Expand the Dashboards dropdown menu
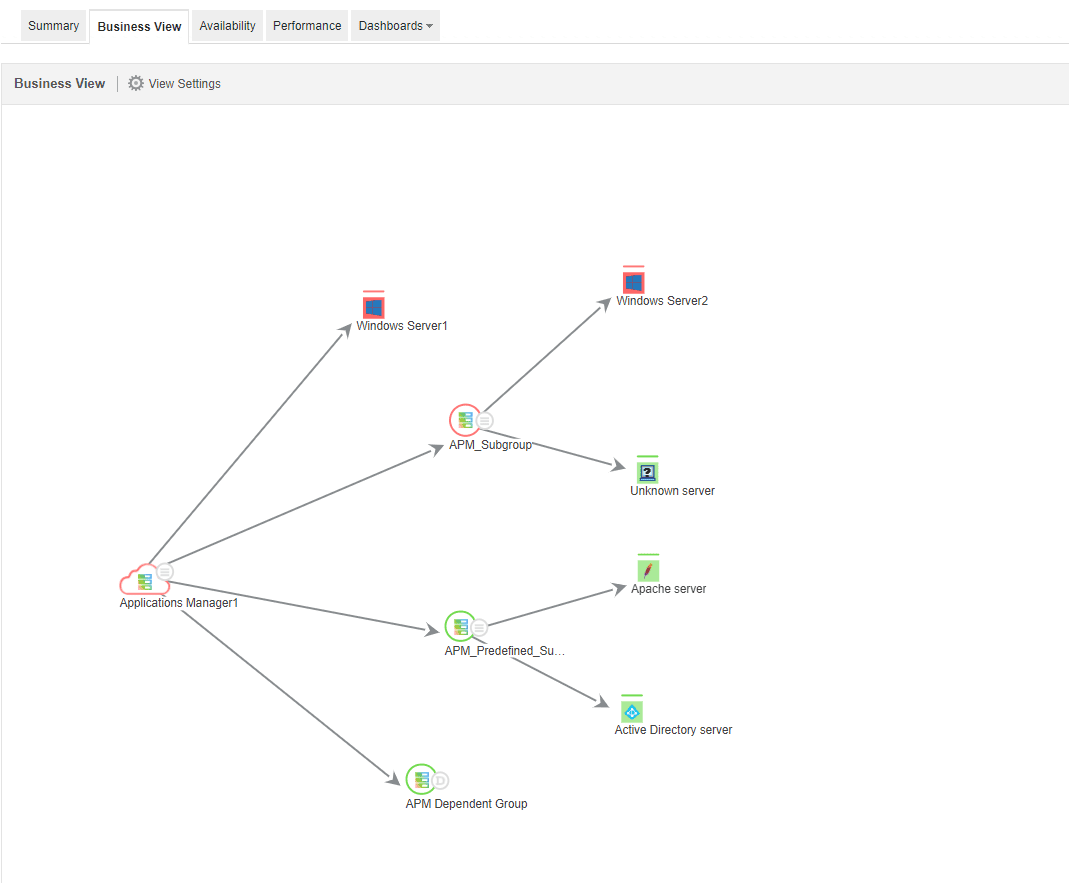This screenshot has height=883, width=1069. pos(395,26)
